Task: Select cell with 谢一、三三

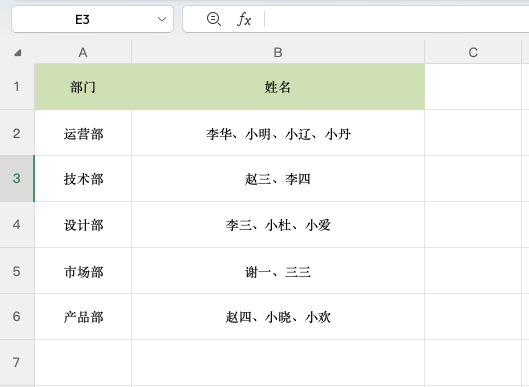Action: click(278, 271)
